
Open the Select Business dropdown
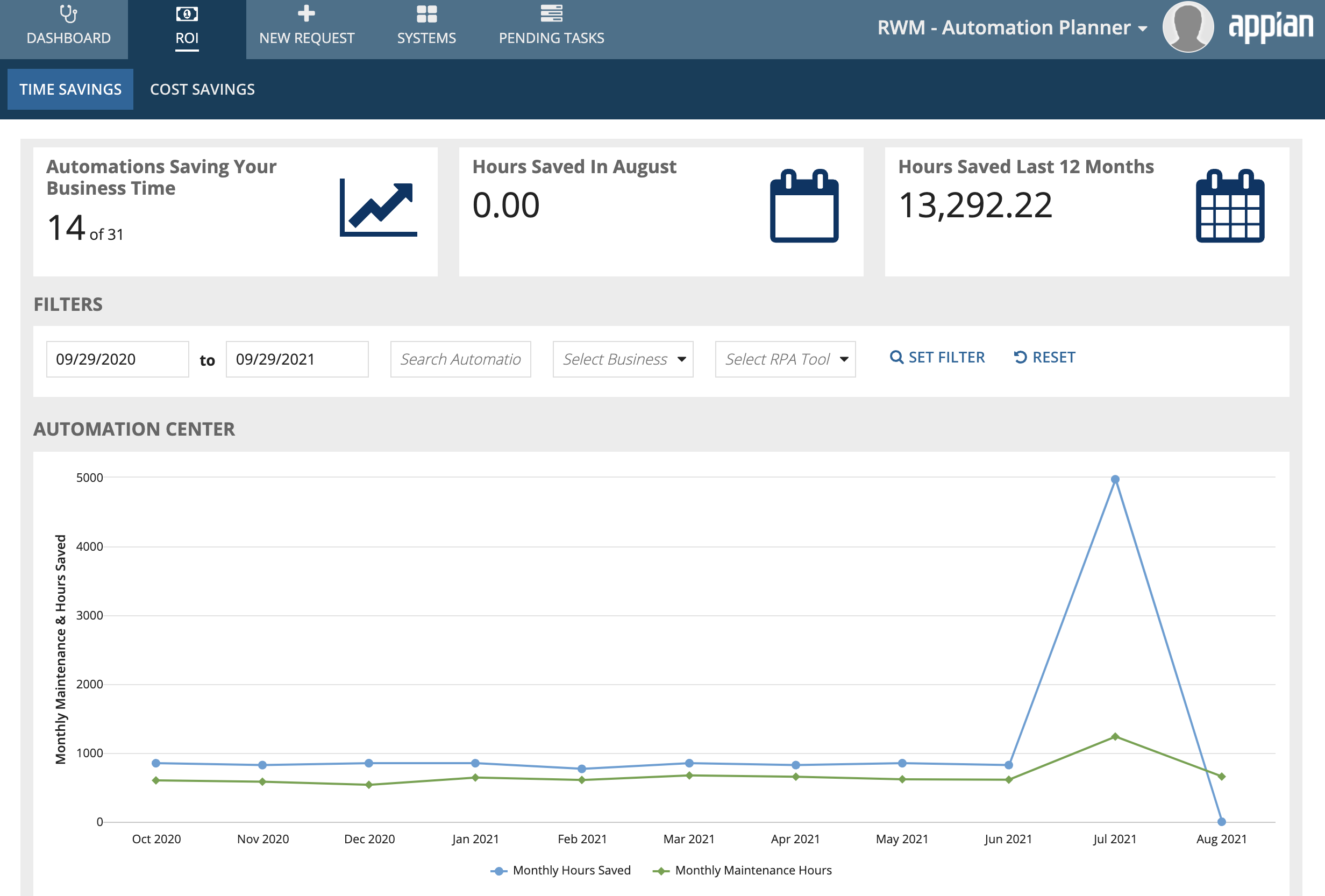pos(623,359)
